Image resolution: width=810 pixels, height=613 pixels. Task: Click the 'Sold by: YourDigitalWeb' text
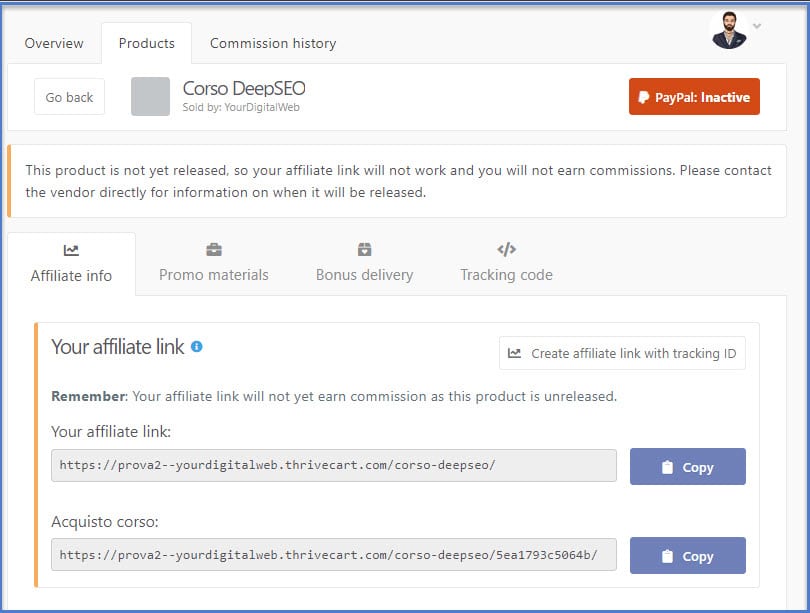[241, 107]
